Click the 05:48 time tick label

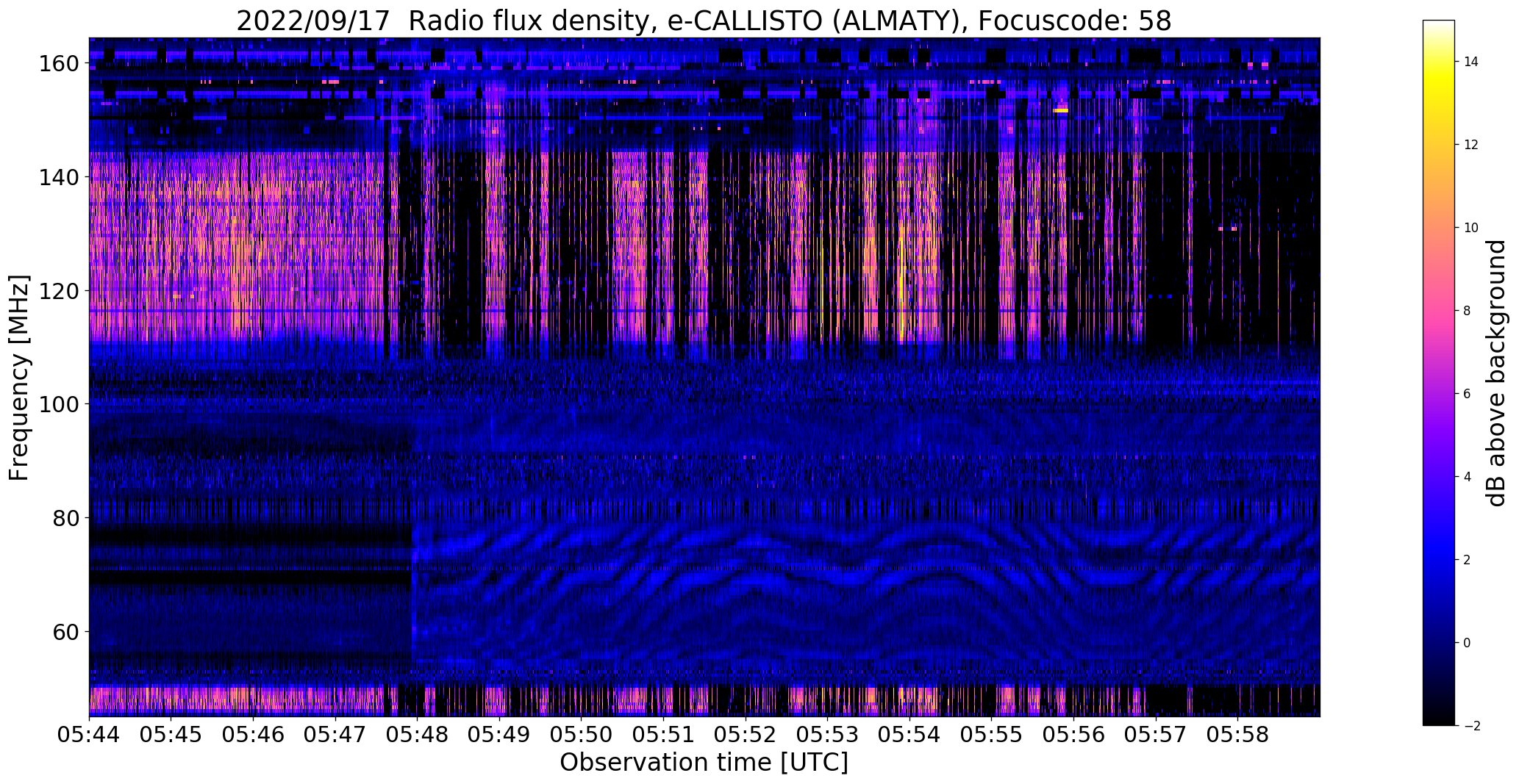418,734
